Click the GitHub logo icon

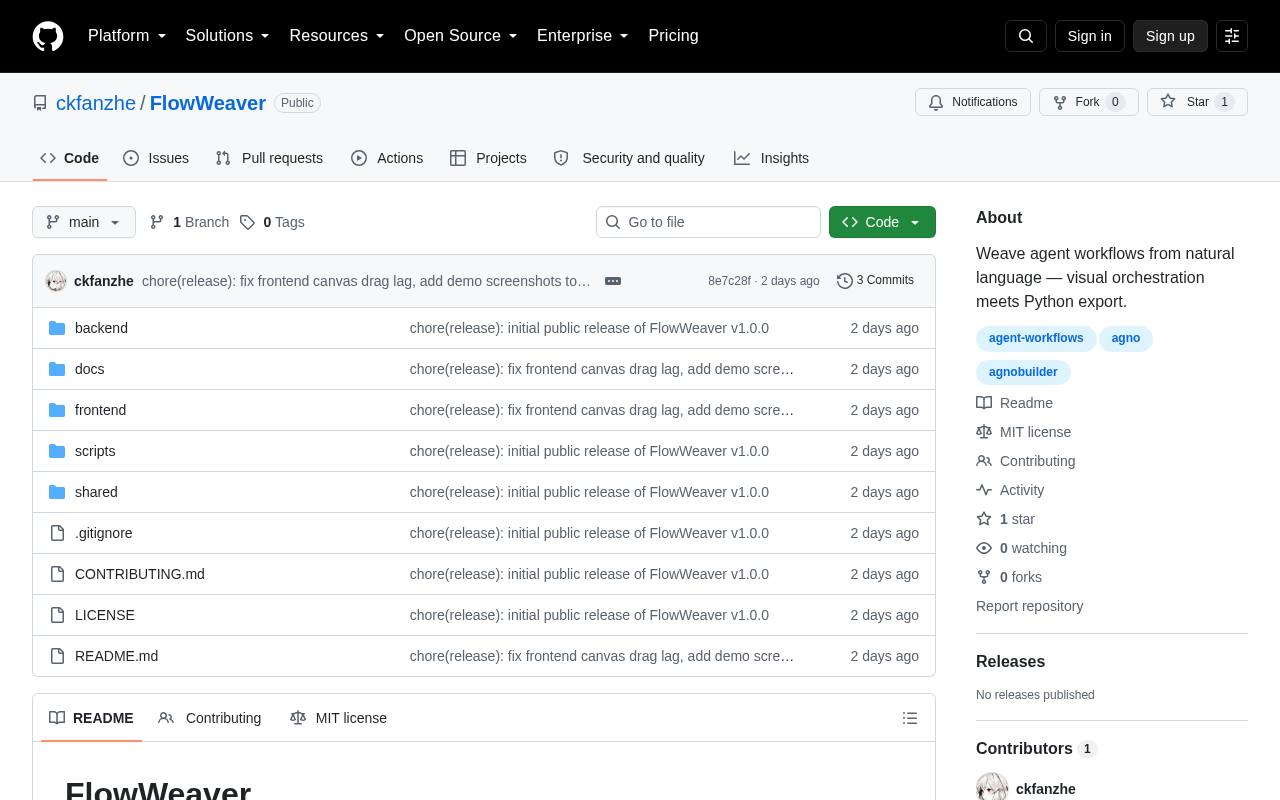[48, 36]
